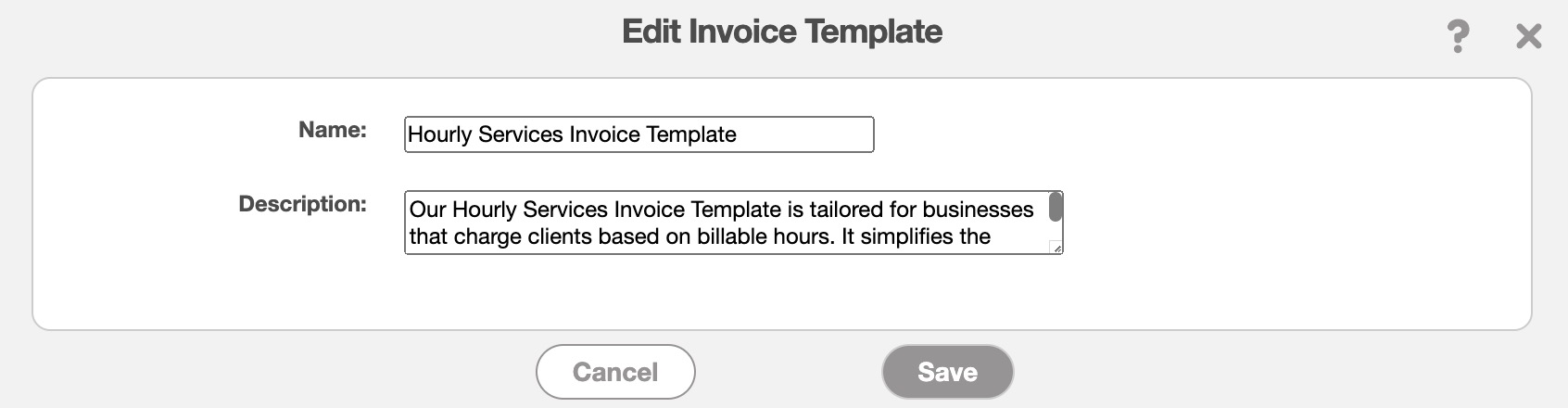Viewport: 1568px width, 408px height.
Task: Close the Edit Invoice Template dialog
Action: (x=1528, y=37)
